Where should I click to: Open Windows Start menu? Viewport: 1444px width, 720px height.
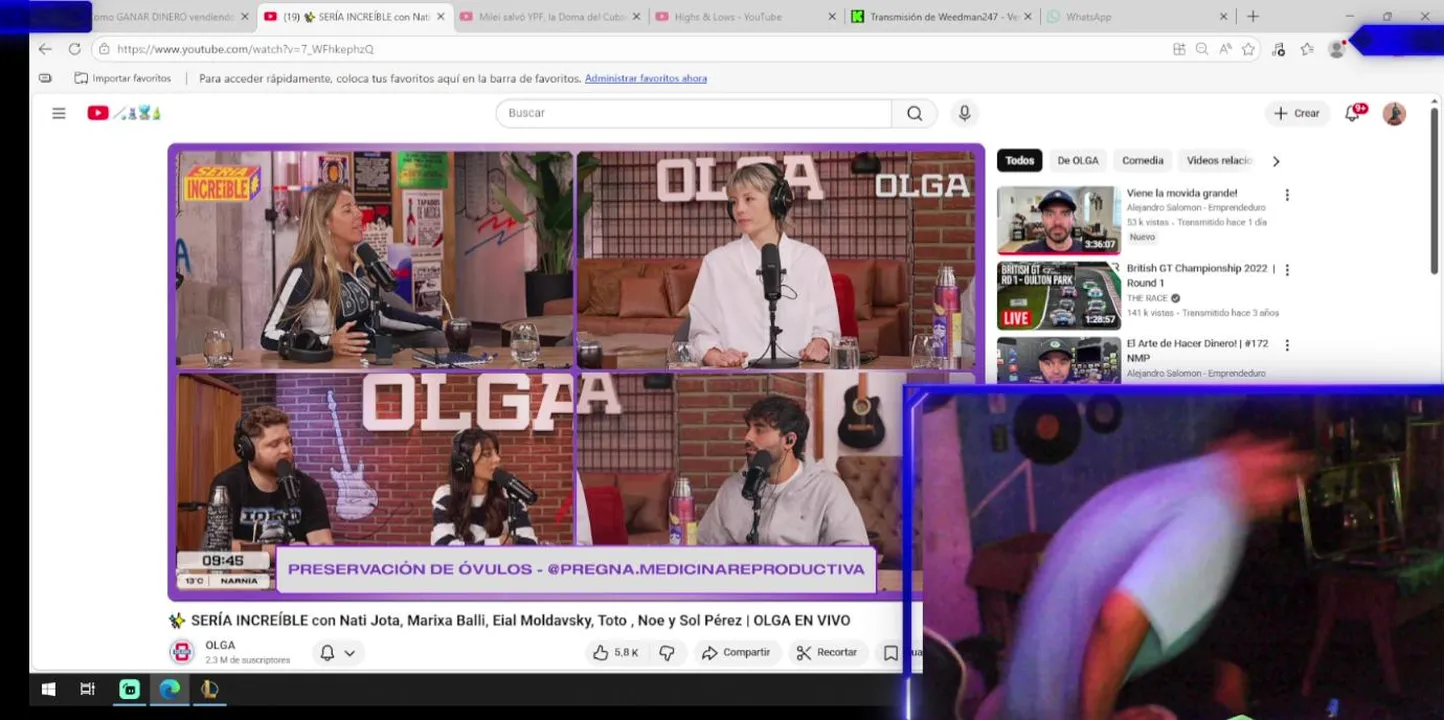pos(47,688)
